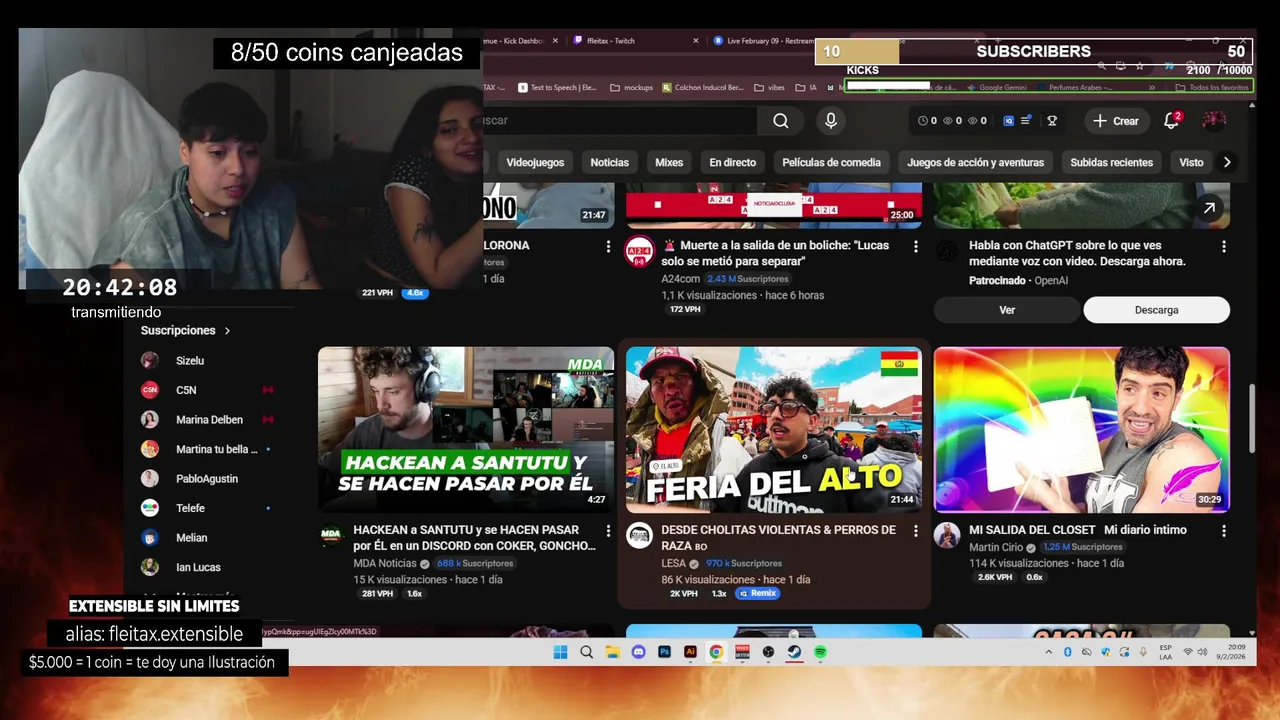Select the Subidas recientes chip

[1111, 162]
